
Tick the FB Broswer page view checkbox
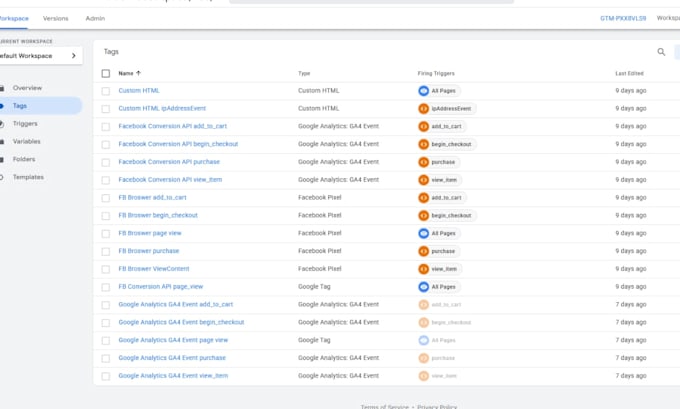pos(106,234)
